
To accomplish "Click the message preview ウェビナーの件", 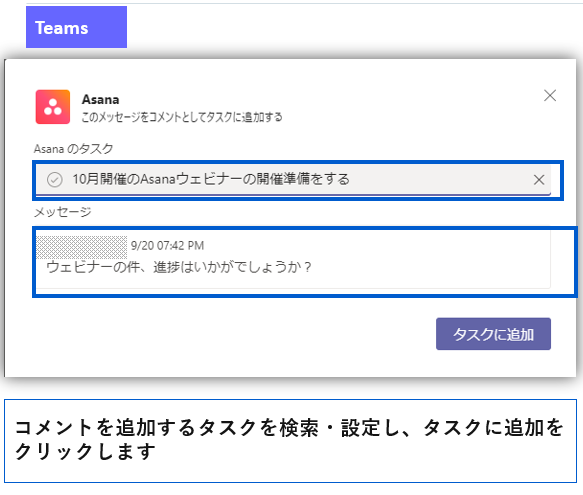I will (179, 267).
